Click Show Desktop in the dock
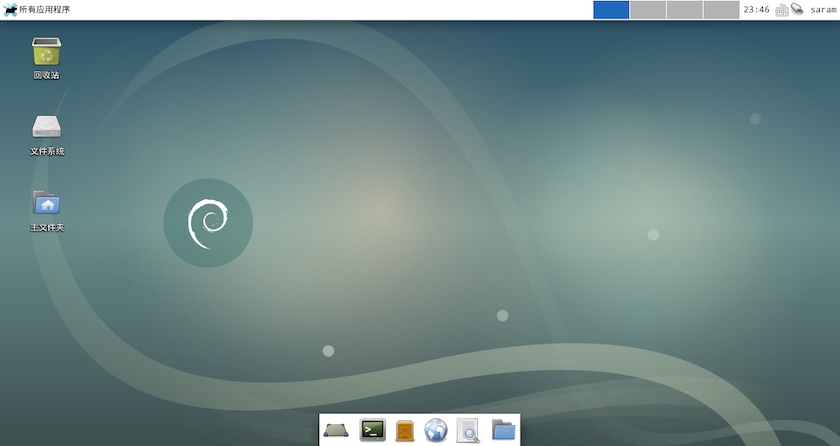The width and height of the screenshot is (840, 446). [x=336, y=430]
